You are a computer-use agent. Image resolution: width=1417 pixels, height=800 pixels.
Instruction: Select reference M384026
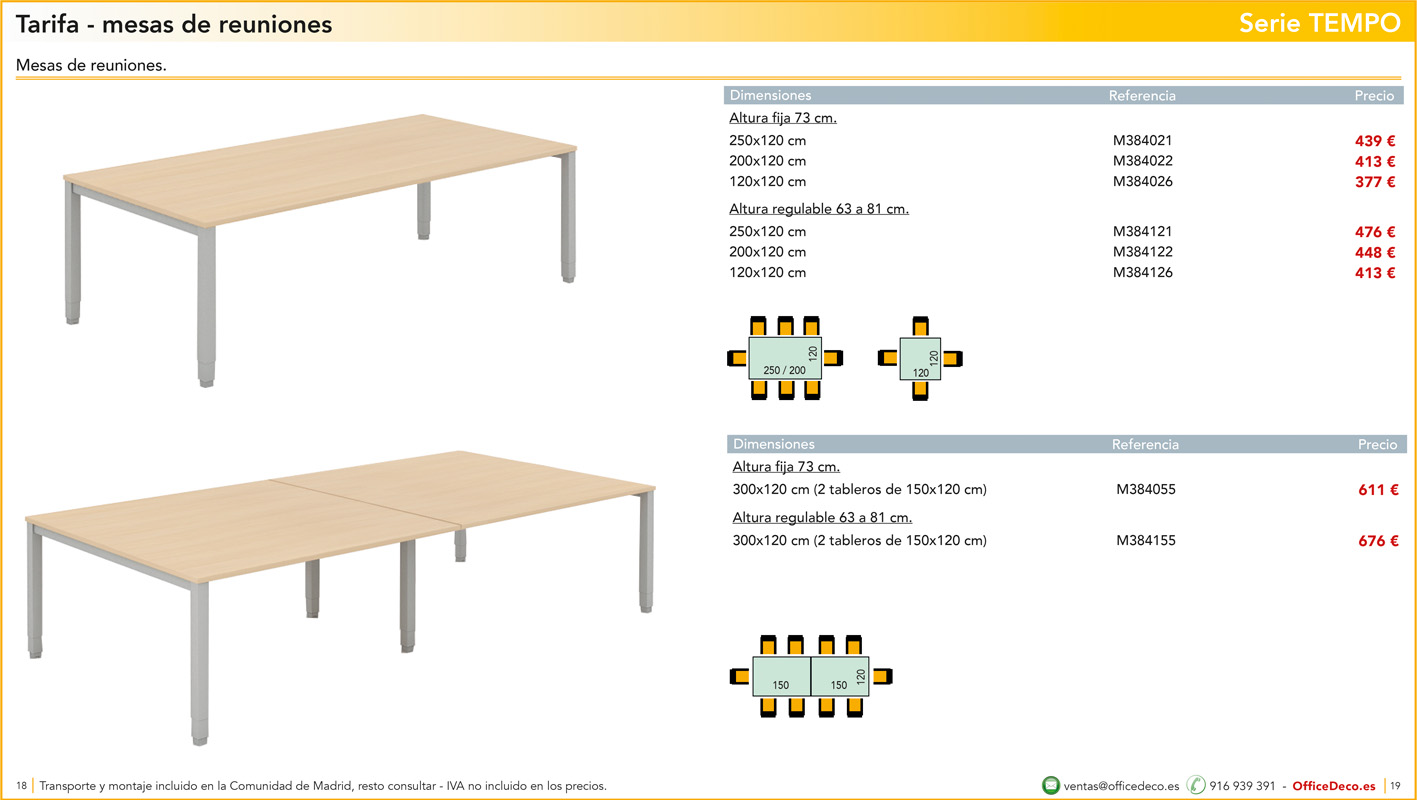[1142, 182]
